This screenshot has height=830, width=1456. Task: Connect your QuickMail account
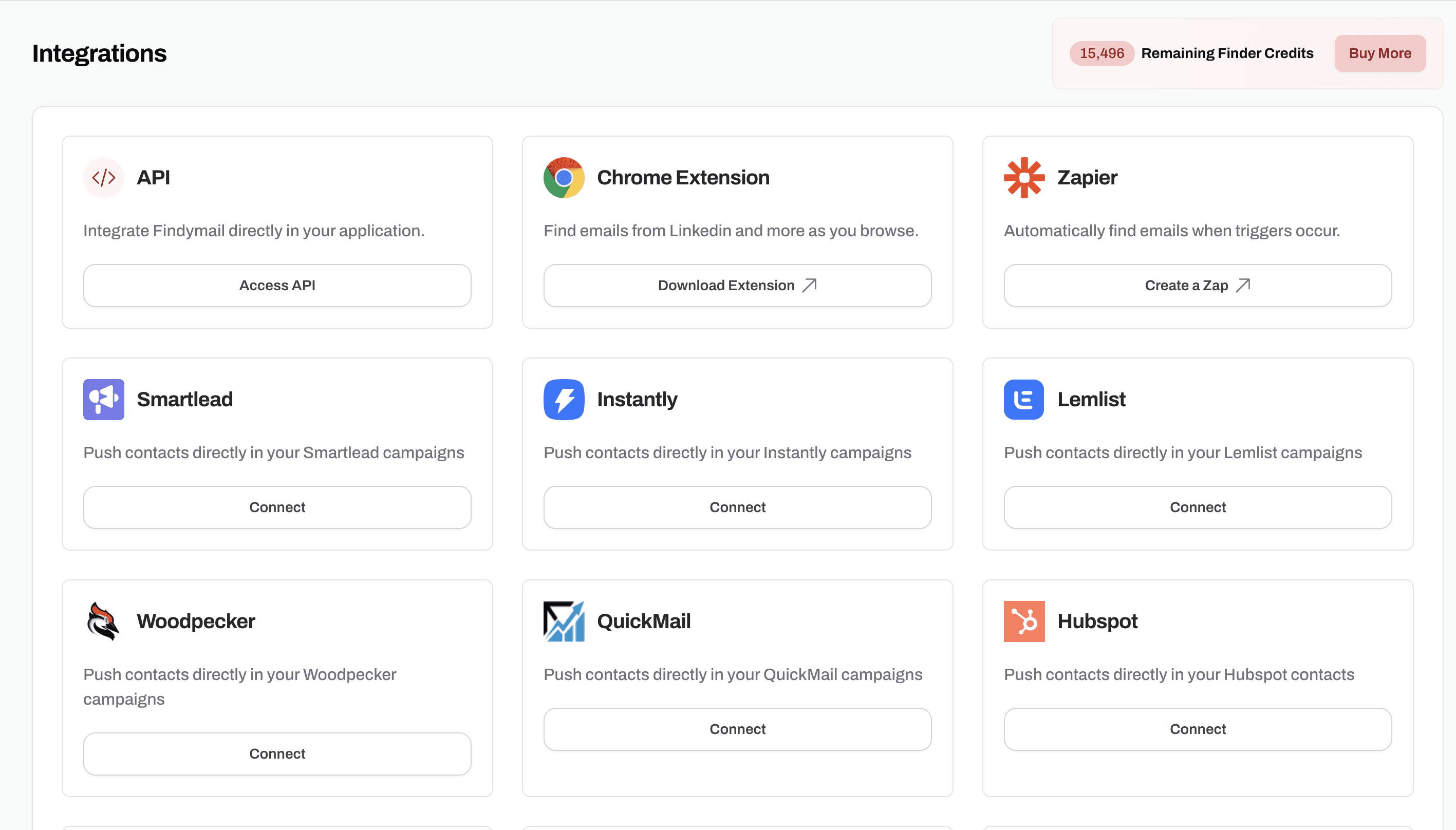(x=737, y=728)
